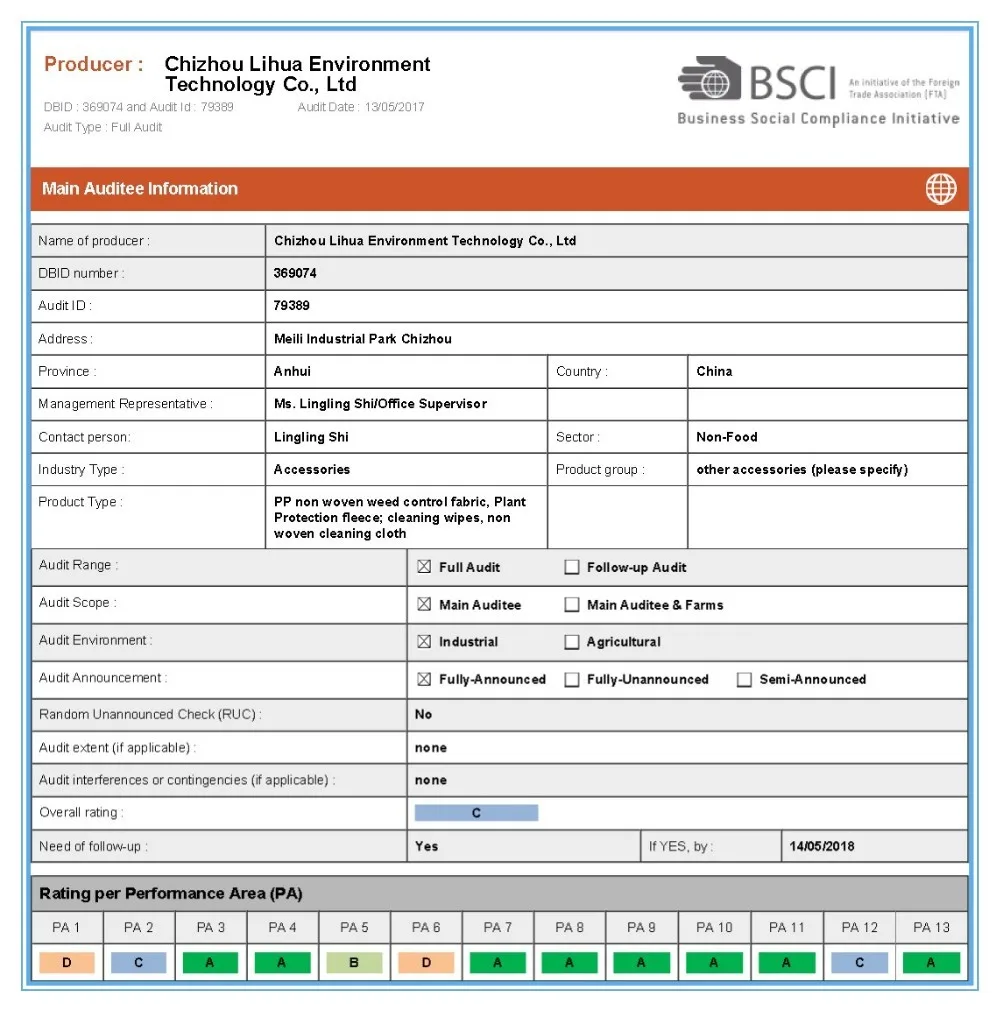Click the 'Overall rating :' label
Screen dimensions: 1000x1012
81,813
